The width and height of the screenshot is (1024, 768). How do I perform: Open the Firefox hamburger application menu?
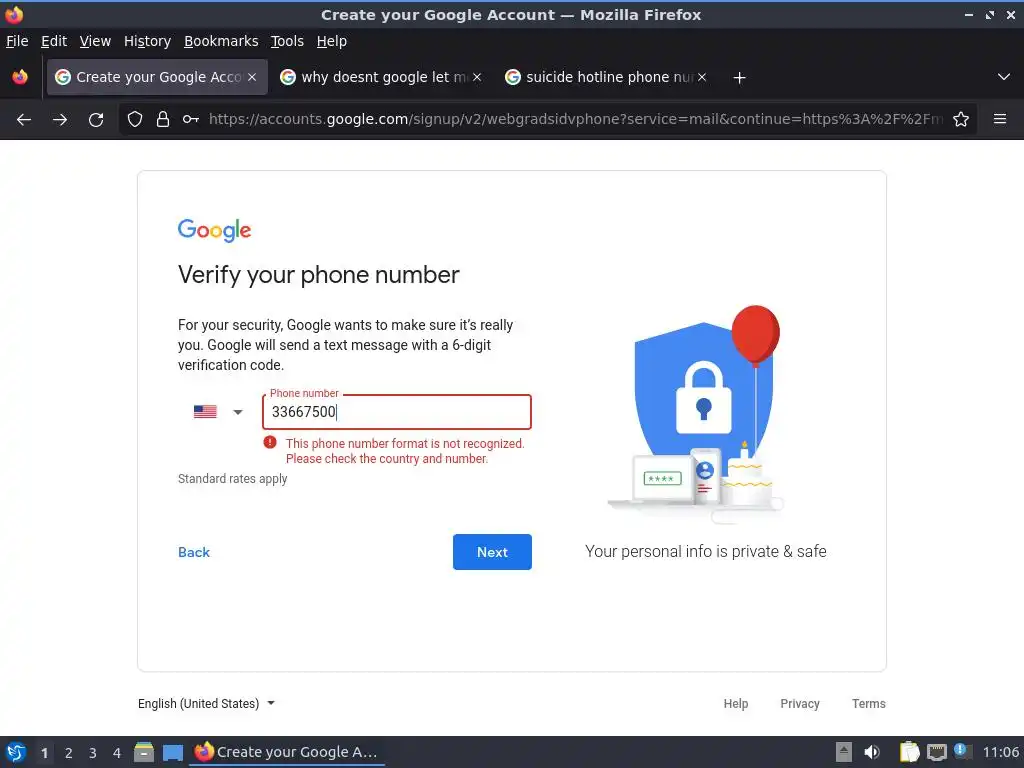(1000, 119)
